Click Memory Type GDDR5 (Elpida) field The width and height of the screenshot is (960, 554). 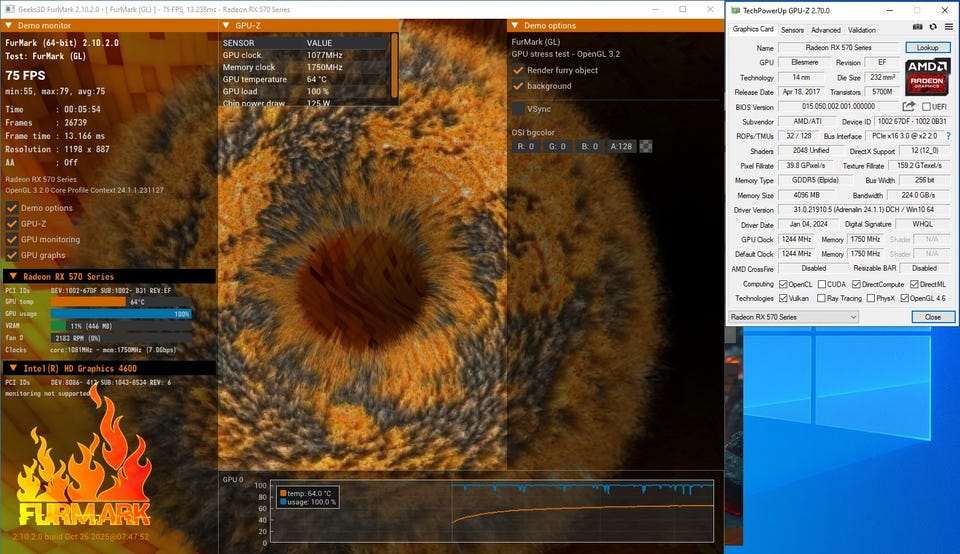coord(815,180)
